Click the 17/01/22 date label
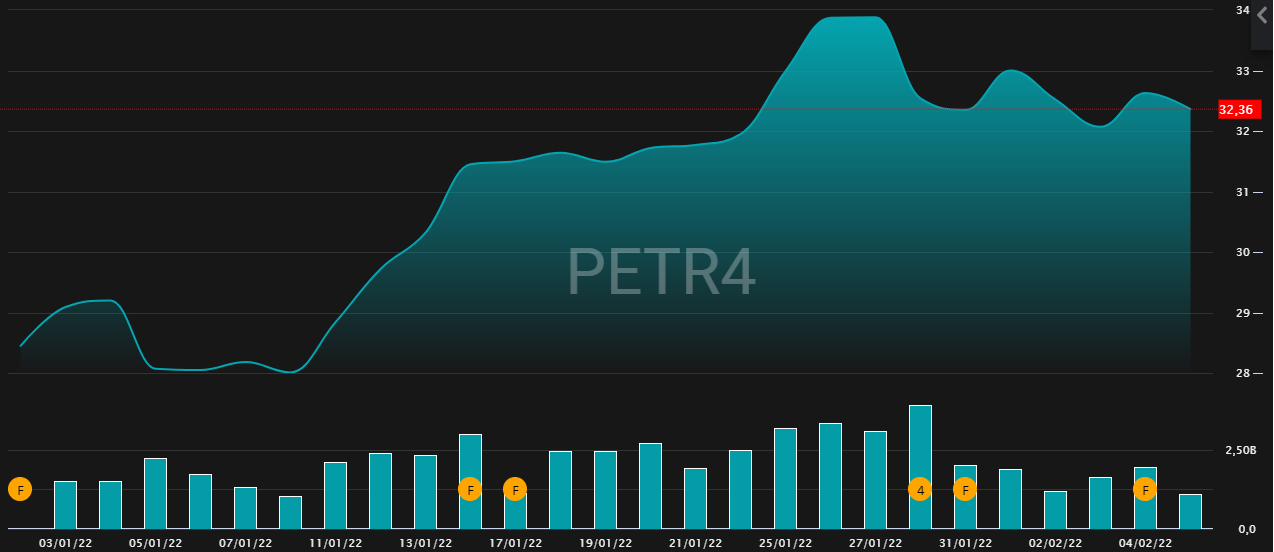This screenshot has width=1274, height=552. tap(515, 543)
